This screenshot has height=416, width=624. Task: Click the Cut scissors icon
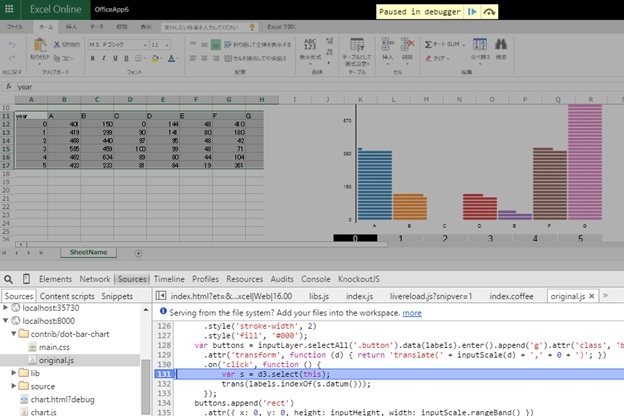(x=57, y=44)
